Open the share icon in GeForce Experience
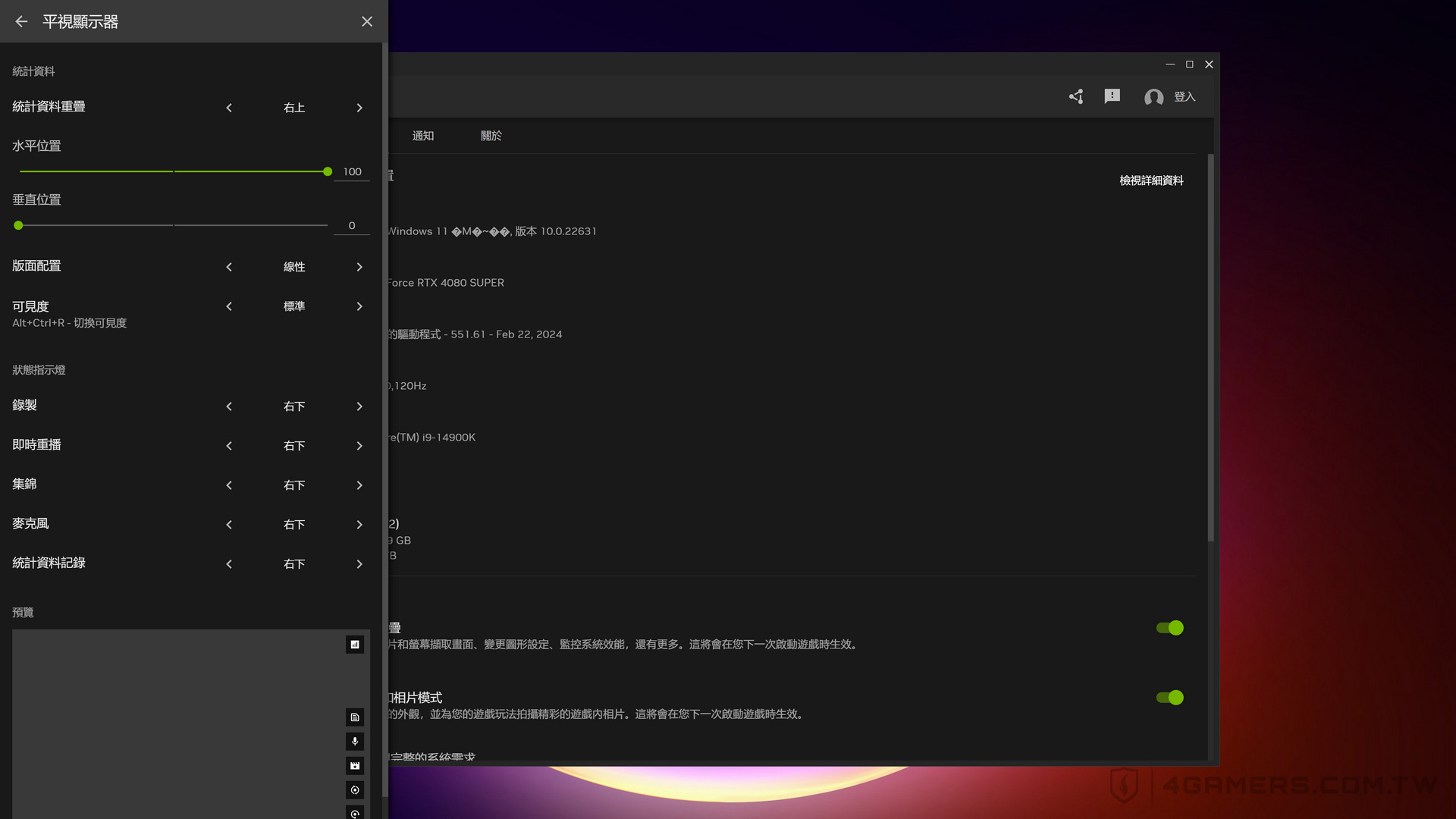The image size is (1456, 819). (x=1076, y=96)
